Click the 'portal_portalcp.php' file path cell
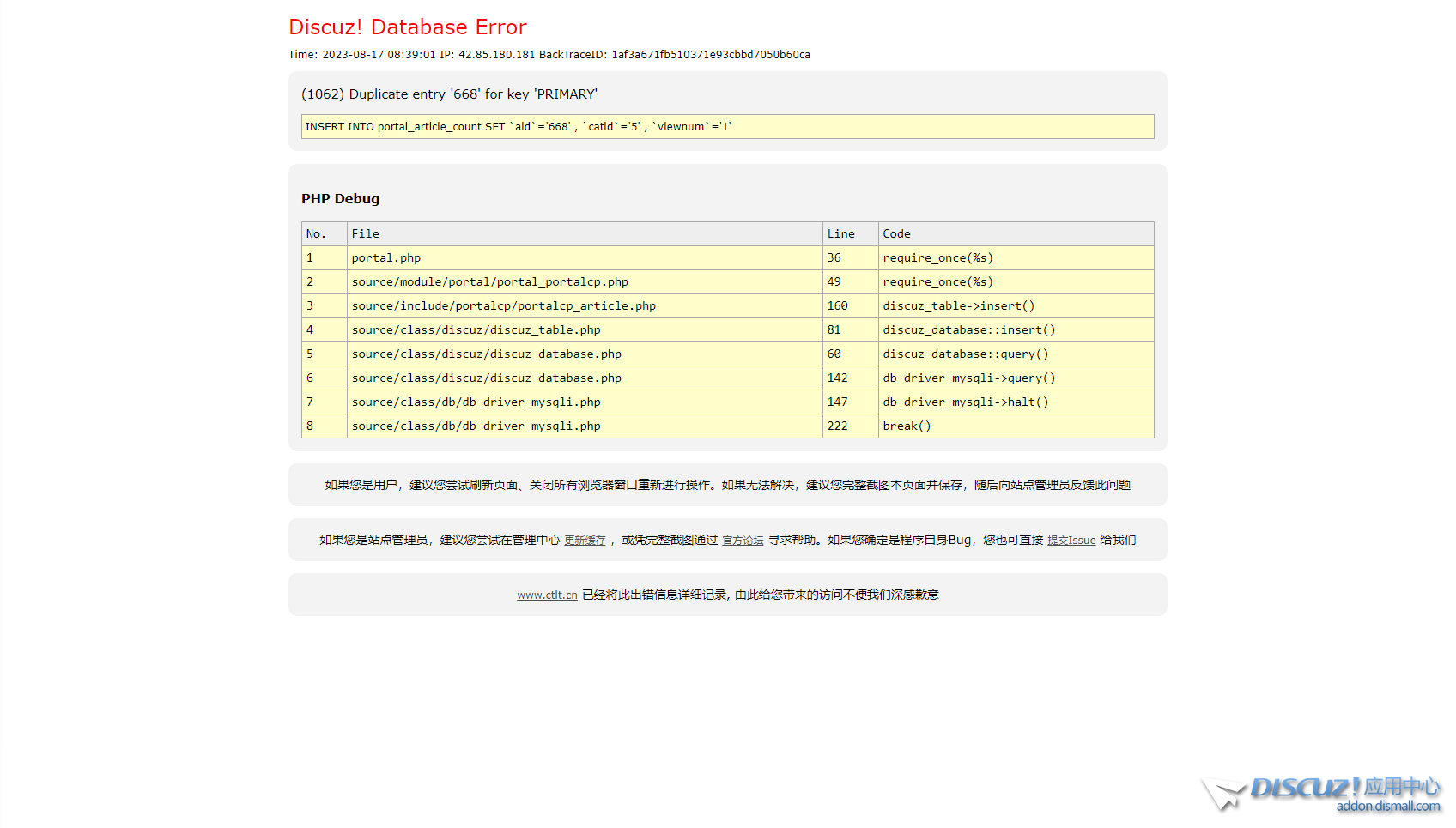This screenshot has height=828, width=1456. (585, 282)
